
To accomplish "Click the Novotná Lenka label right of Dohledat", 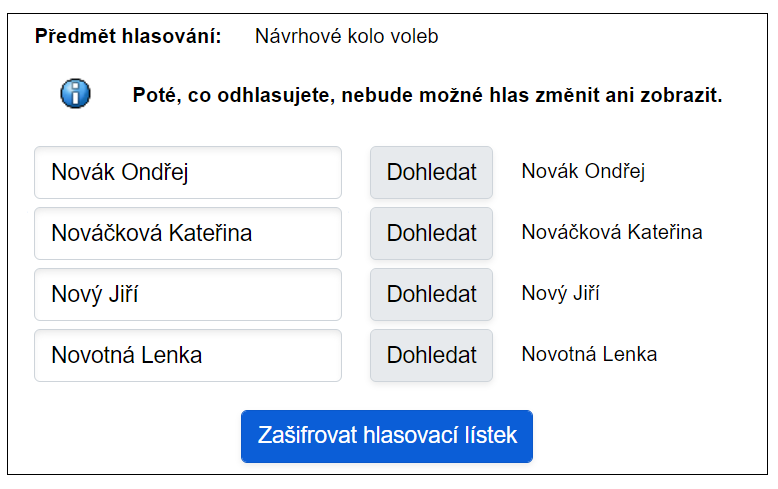I will click(x=589, y=355).
